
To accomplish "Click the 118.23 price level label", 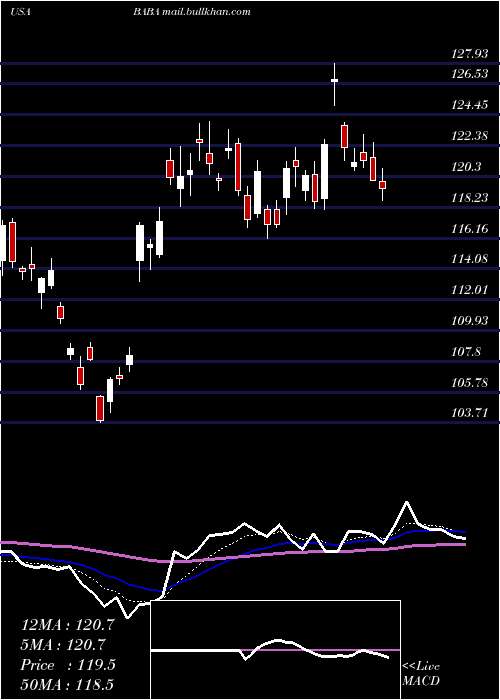I will (x=470, y=198).
